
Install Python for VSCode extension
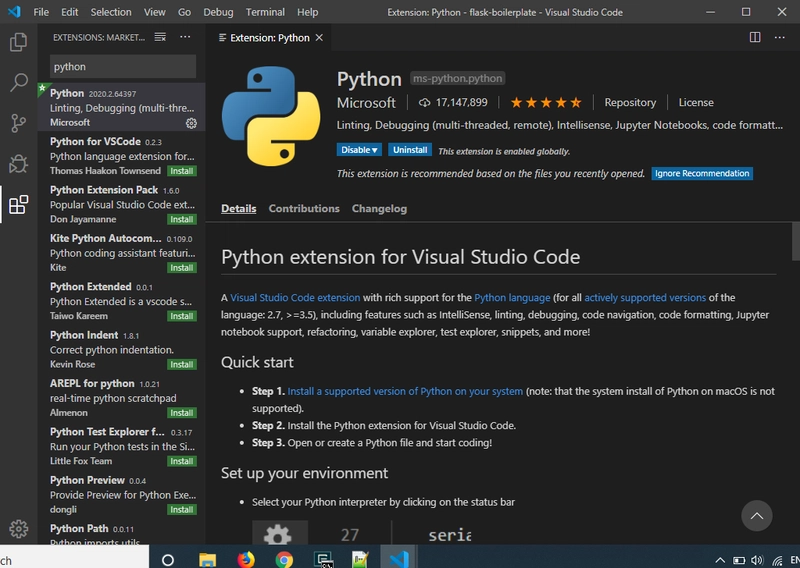coord(182,171)
